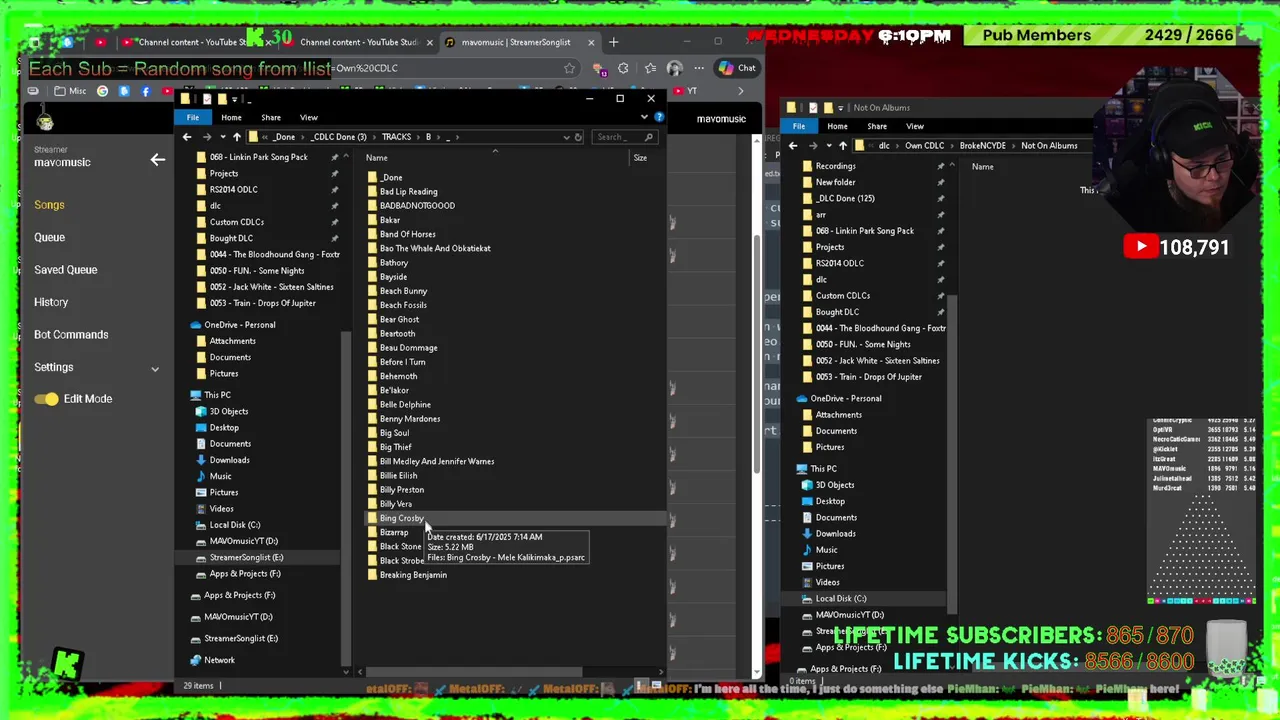Click browser profile avatar icon
This screenshot has height=720, width=1280.
[674, 68]
